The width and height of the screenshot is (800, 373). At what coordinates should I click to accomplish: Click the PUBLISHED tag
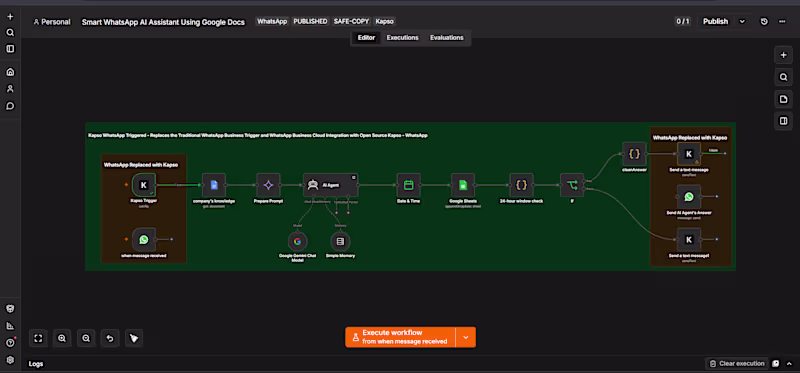pos(310,21)
